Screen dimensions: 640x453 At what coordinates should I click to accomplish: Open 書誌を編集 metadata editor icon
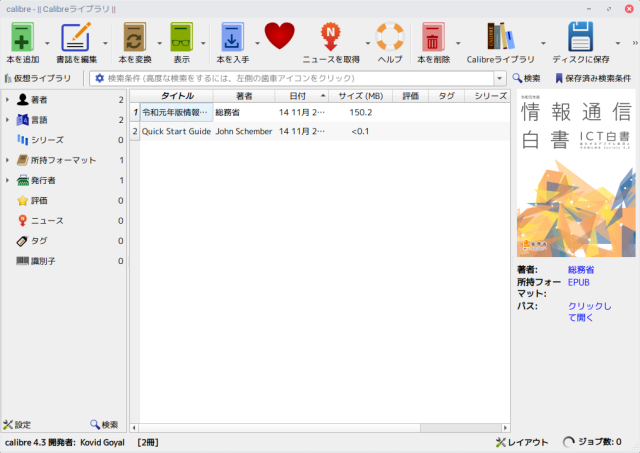click(76, 37)
